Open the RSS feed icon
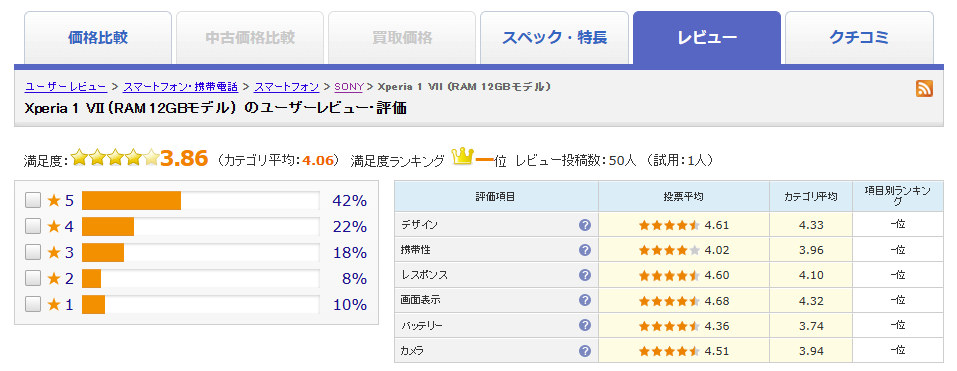 tap(924, 88)
